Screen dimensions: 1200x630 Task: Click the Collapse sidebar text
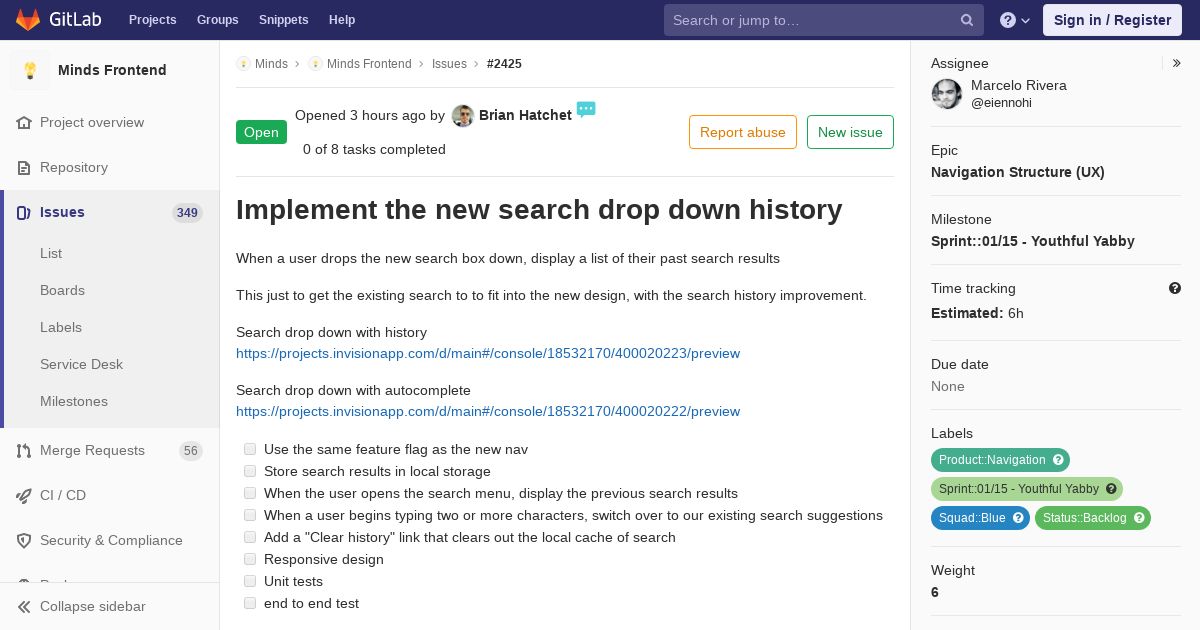(93, 606)
